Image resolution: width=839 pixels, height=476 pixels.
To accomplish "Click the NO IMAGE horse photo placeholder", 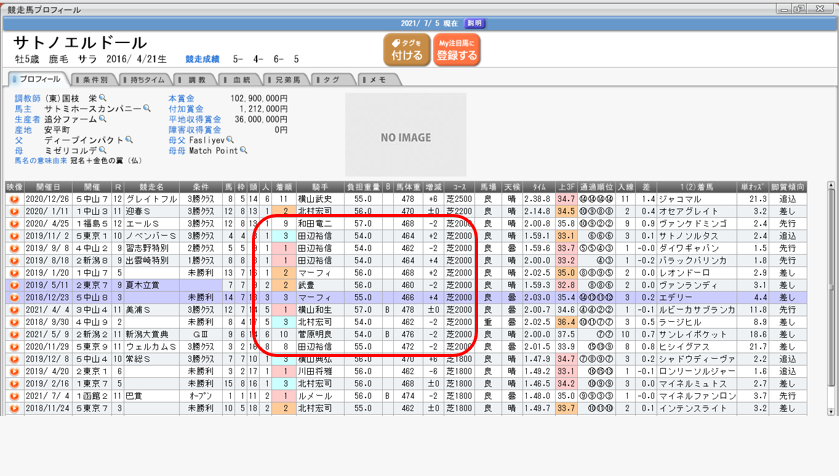I will 406,136.
